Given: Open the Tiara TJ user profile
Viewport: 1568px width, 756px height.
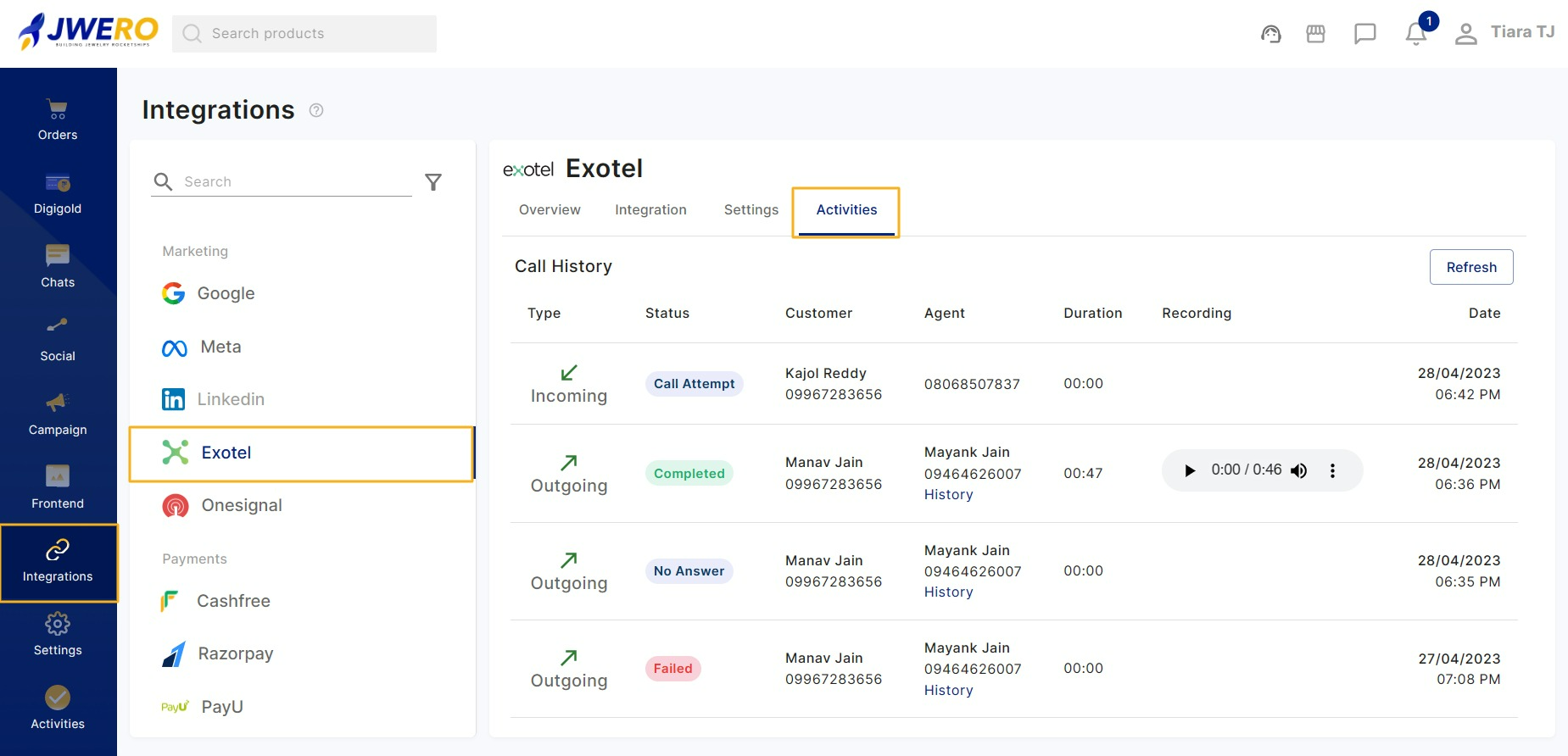Looking at the screenshot, I should pyautogui.click(x=1505, y=33).
